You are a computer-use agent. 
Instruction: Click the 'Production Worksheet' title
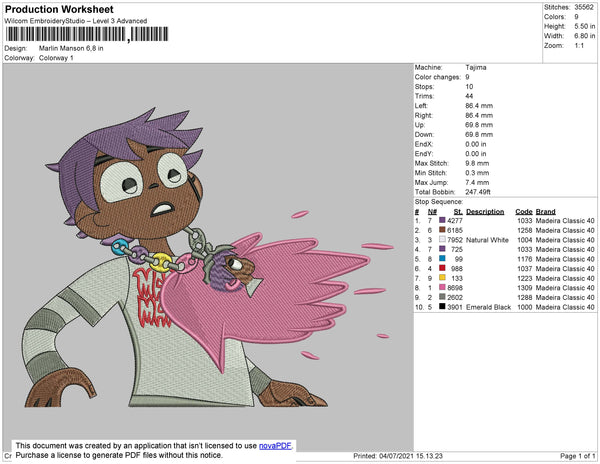click(59, 9)
